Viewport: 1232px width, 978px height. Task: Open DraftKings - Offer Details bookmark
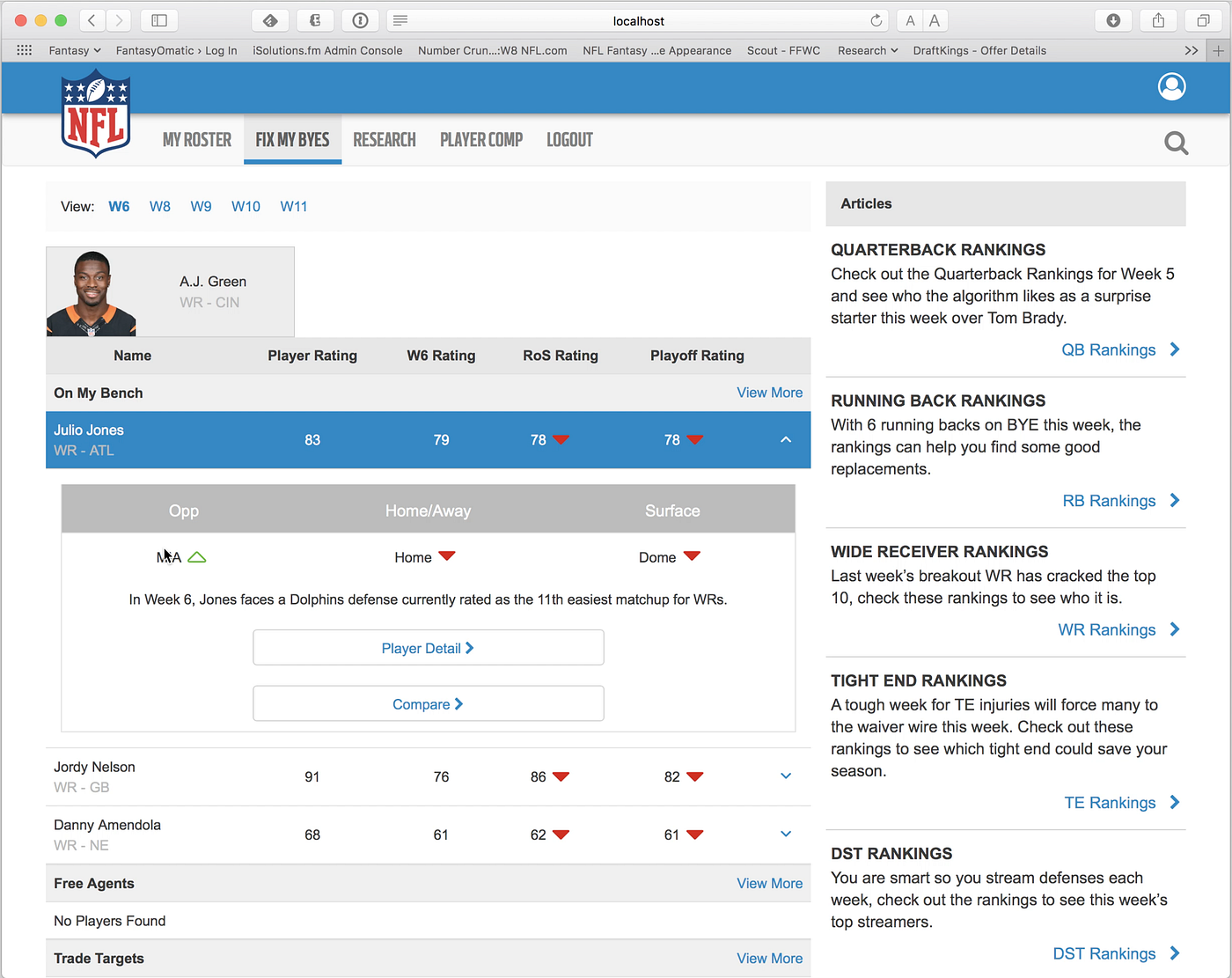tap(979, 50)
